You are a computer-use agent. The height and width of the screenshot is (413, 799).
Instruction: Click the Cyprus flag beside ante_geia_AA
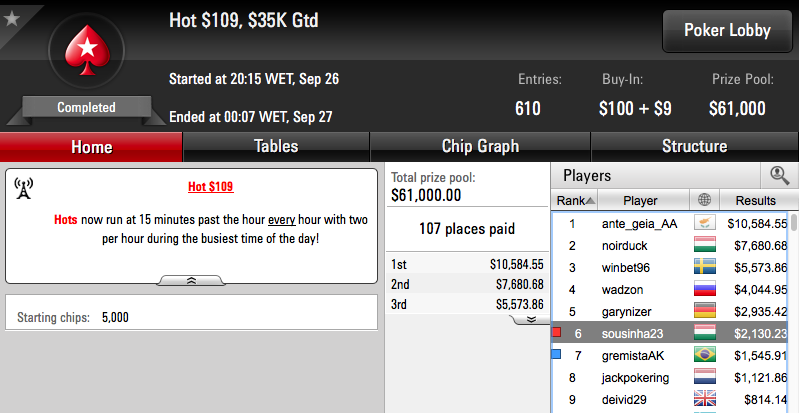705,223
